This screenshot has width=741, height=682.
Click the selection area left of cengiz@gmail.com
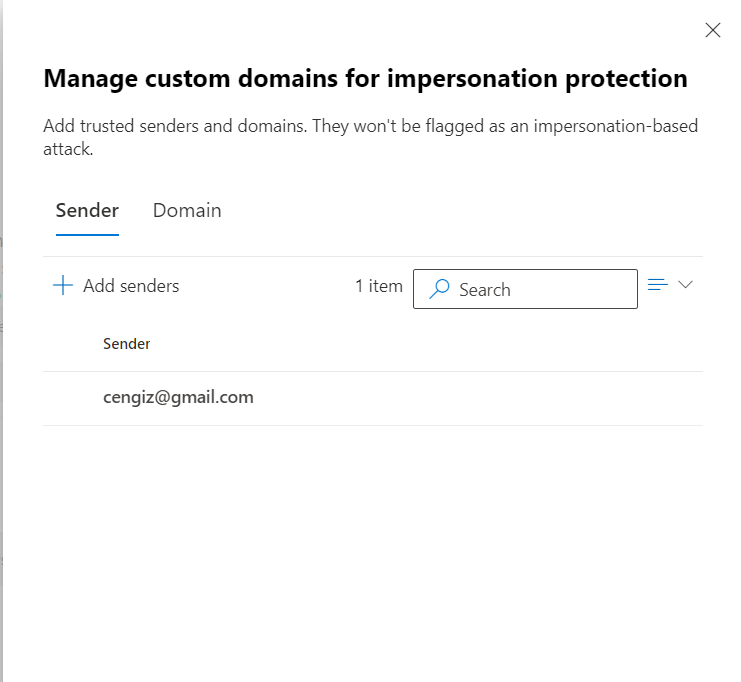(72, 398)
